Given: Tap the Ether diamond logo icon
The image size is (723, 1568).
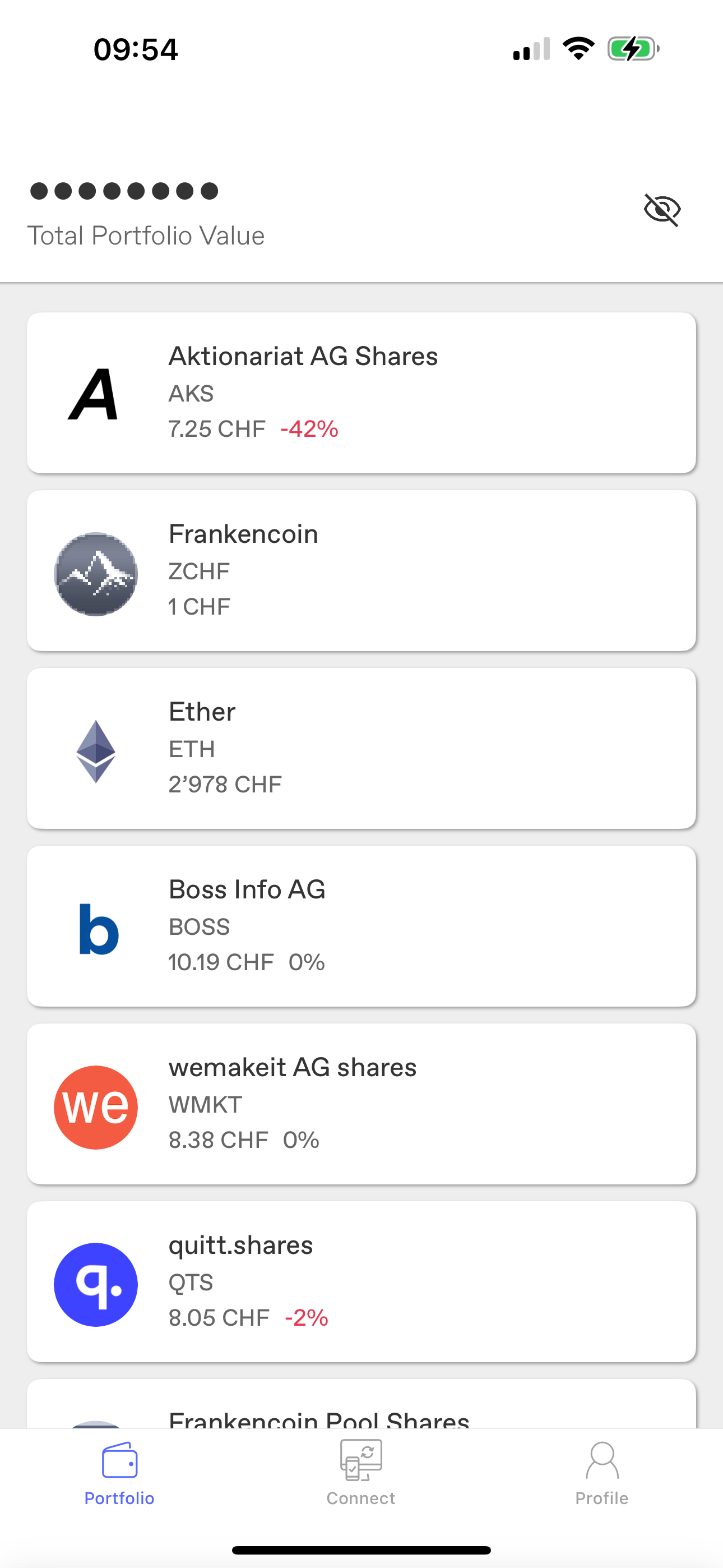Looking at the screenshot, I should pos(95,751).
